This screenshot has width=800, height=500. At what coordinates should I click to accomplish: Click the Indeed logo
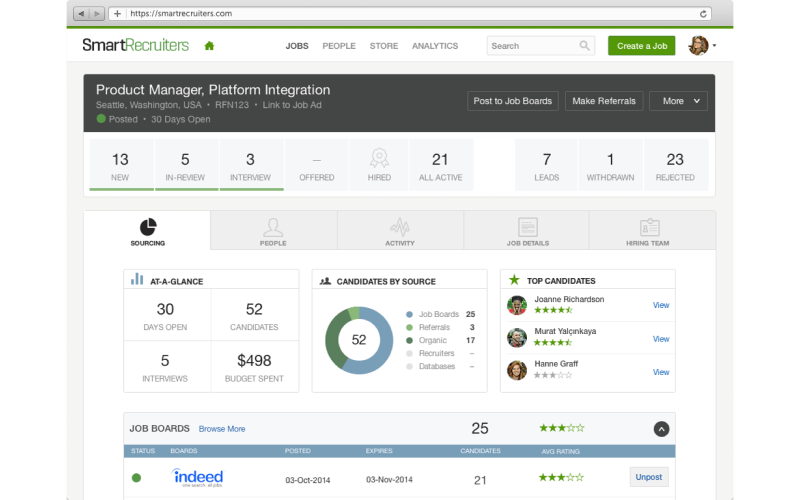coord(197,478)
